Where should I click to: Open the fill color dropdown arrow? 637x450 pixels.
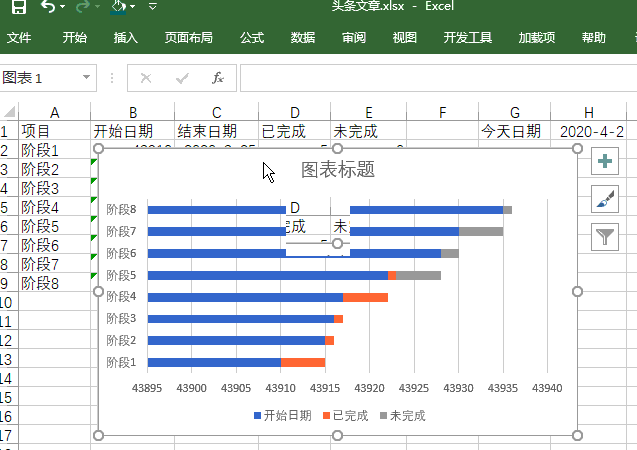click(133, 6)
